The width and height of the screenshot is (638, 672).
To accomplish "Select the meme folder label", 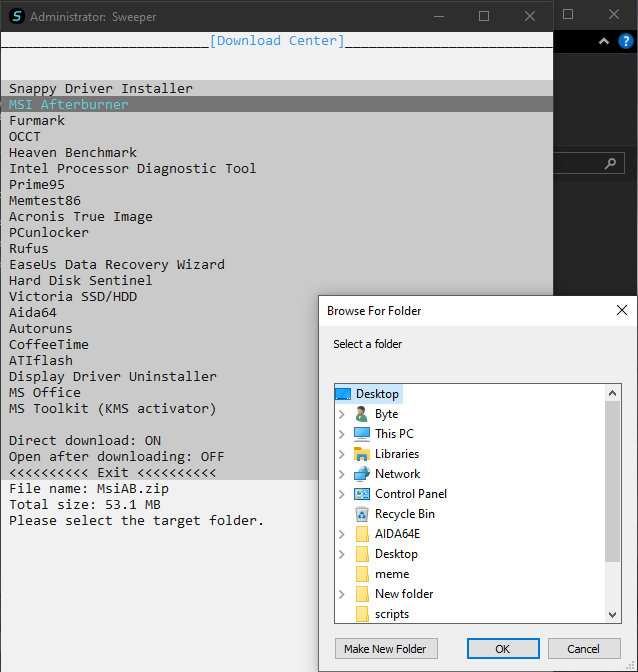I will click(392, 574).
